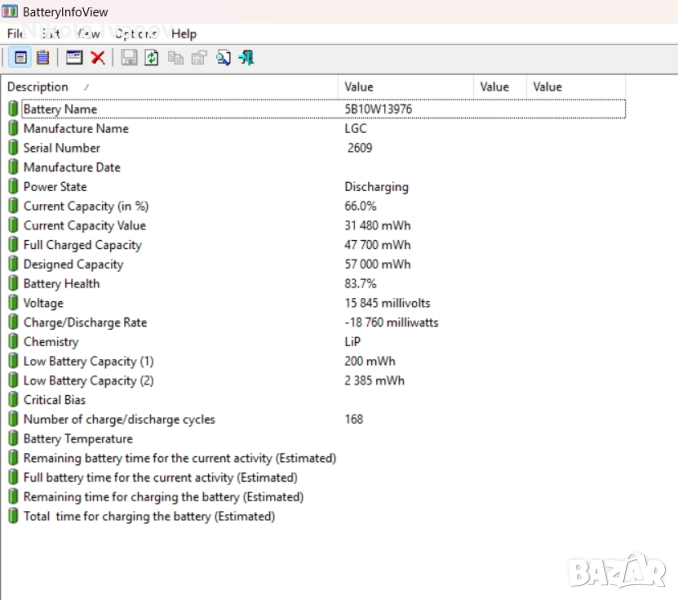
Task: Open the File menu
Action: [x=16, y=34]
